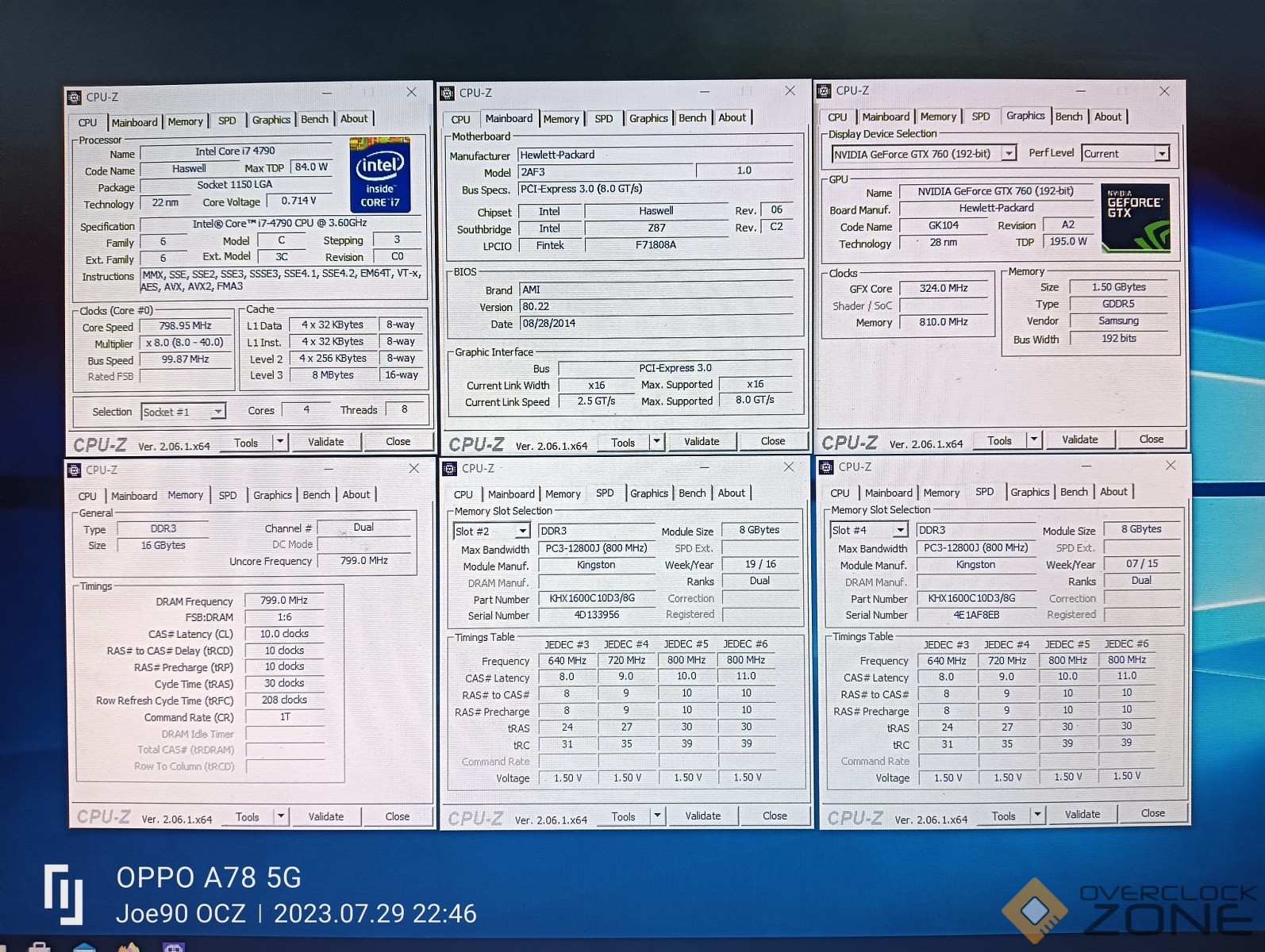Open the Bench tab in the Slot #2 window

[692, 493]
